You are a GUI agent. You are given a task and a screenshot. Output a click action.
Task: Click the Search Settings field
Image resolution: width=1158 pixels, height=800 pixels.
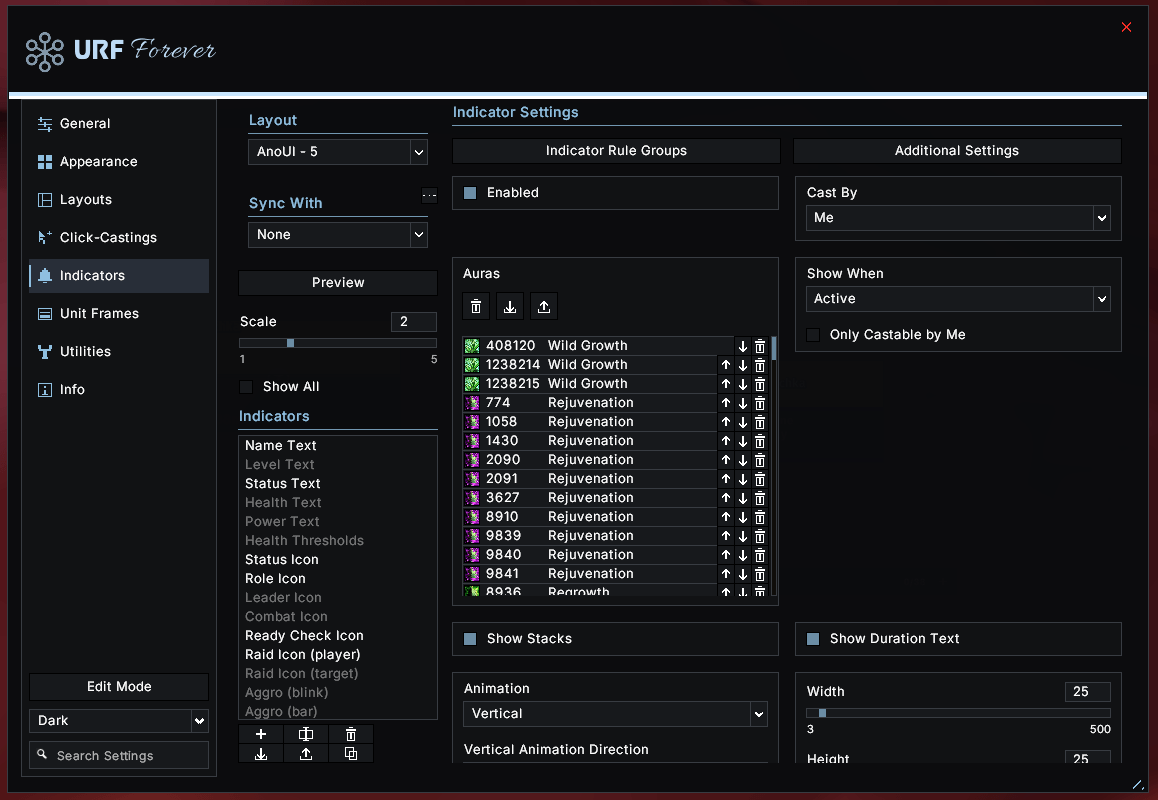pyautogui.click(x=119, y=756)
